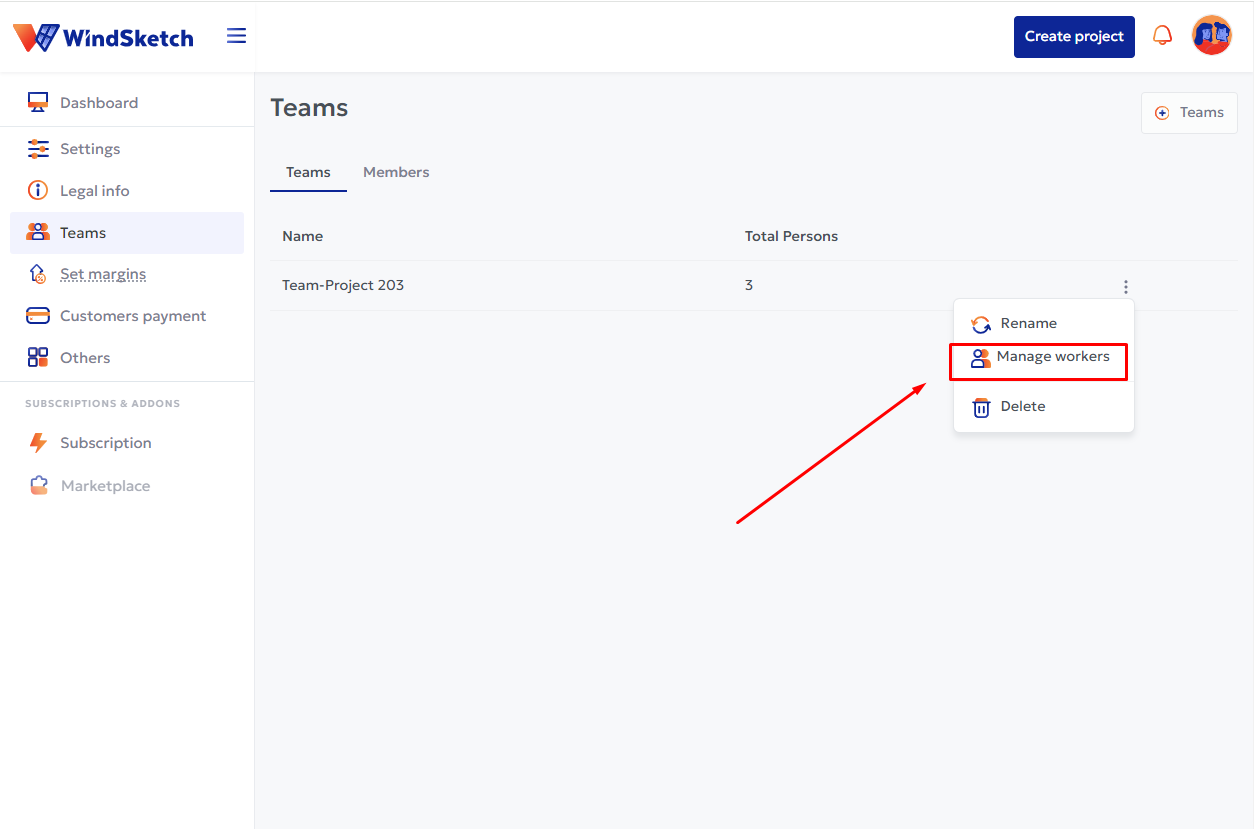Collapse sidebar with hamburger menu icon

tap(236, 36)
